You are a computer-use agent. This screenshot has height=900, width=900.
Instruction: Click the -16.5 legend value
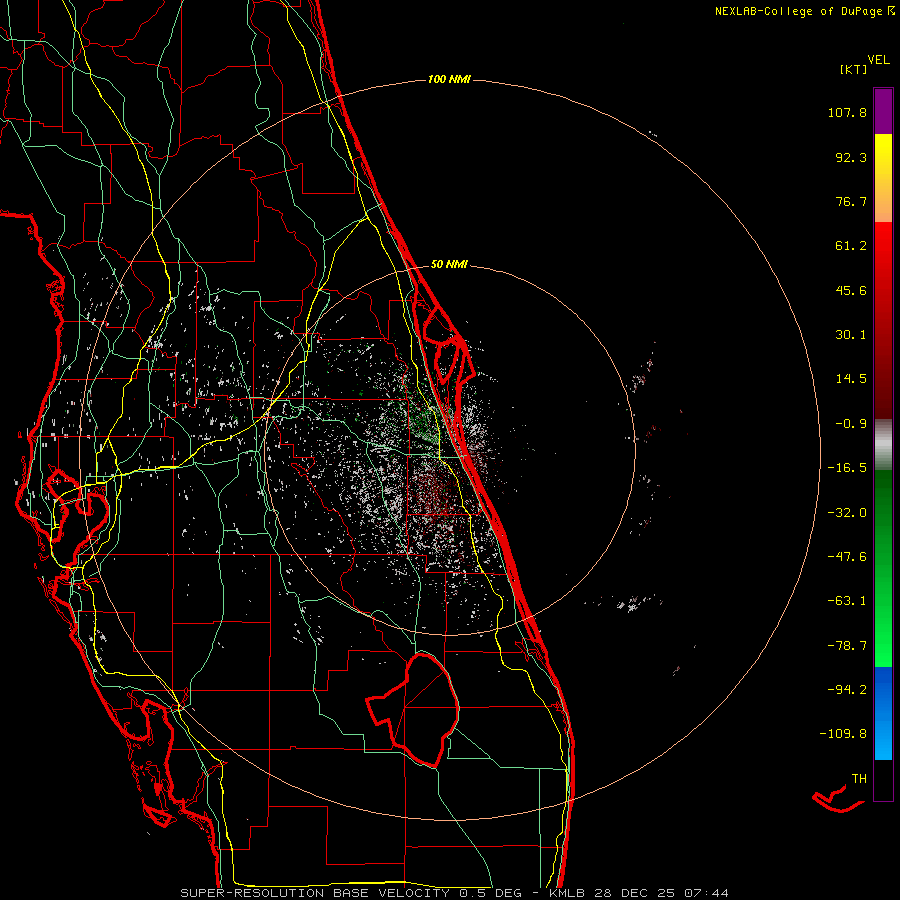click(x=847, y=468)
